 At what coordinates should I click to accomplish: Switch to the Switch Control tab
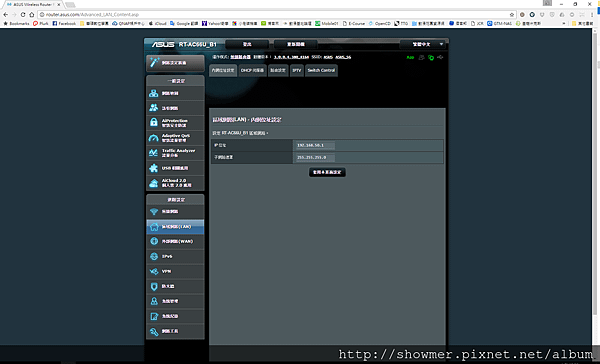click(x=321, y=70)
